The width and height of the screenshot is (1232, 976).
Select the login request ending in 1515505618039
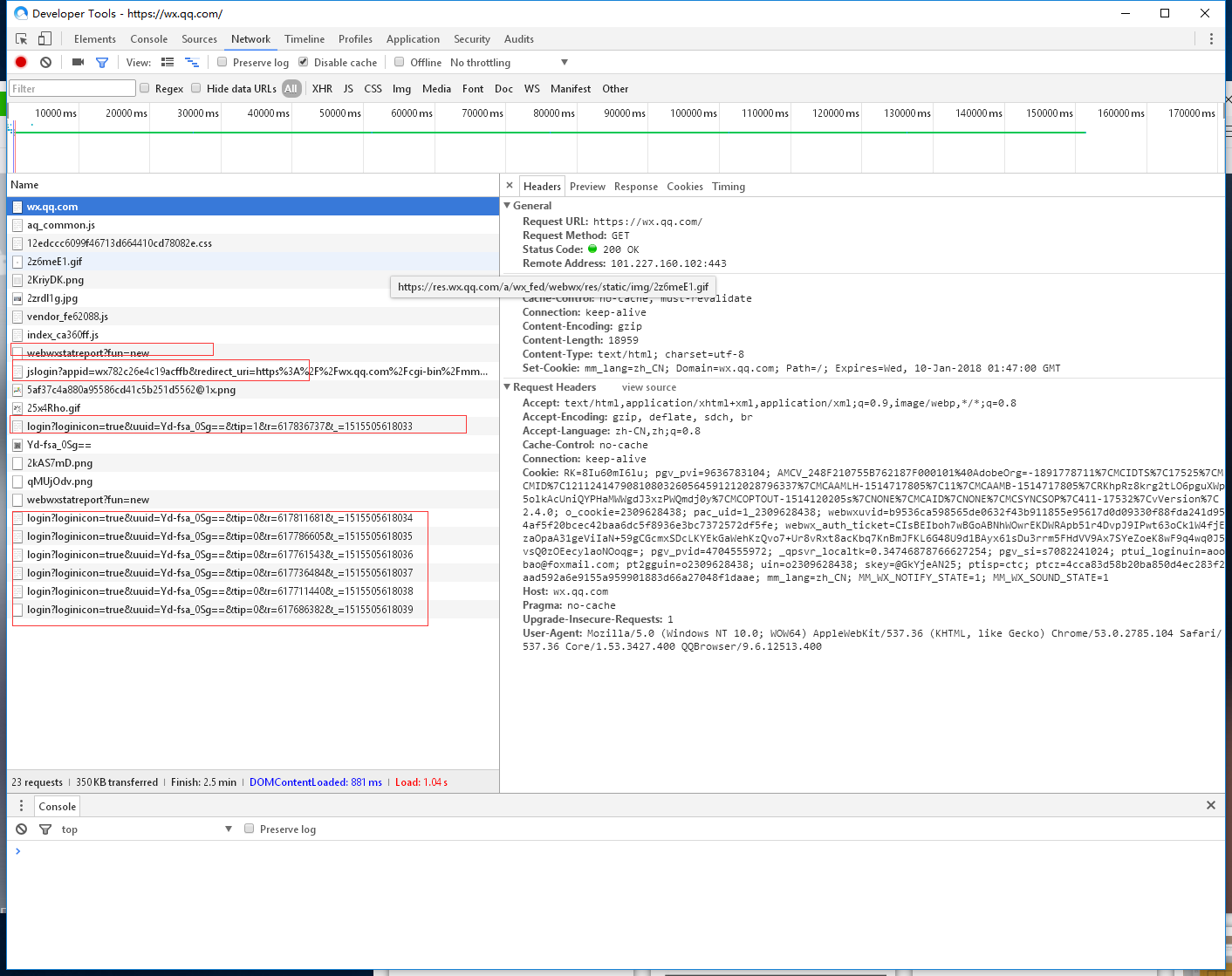point(253,610)
